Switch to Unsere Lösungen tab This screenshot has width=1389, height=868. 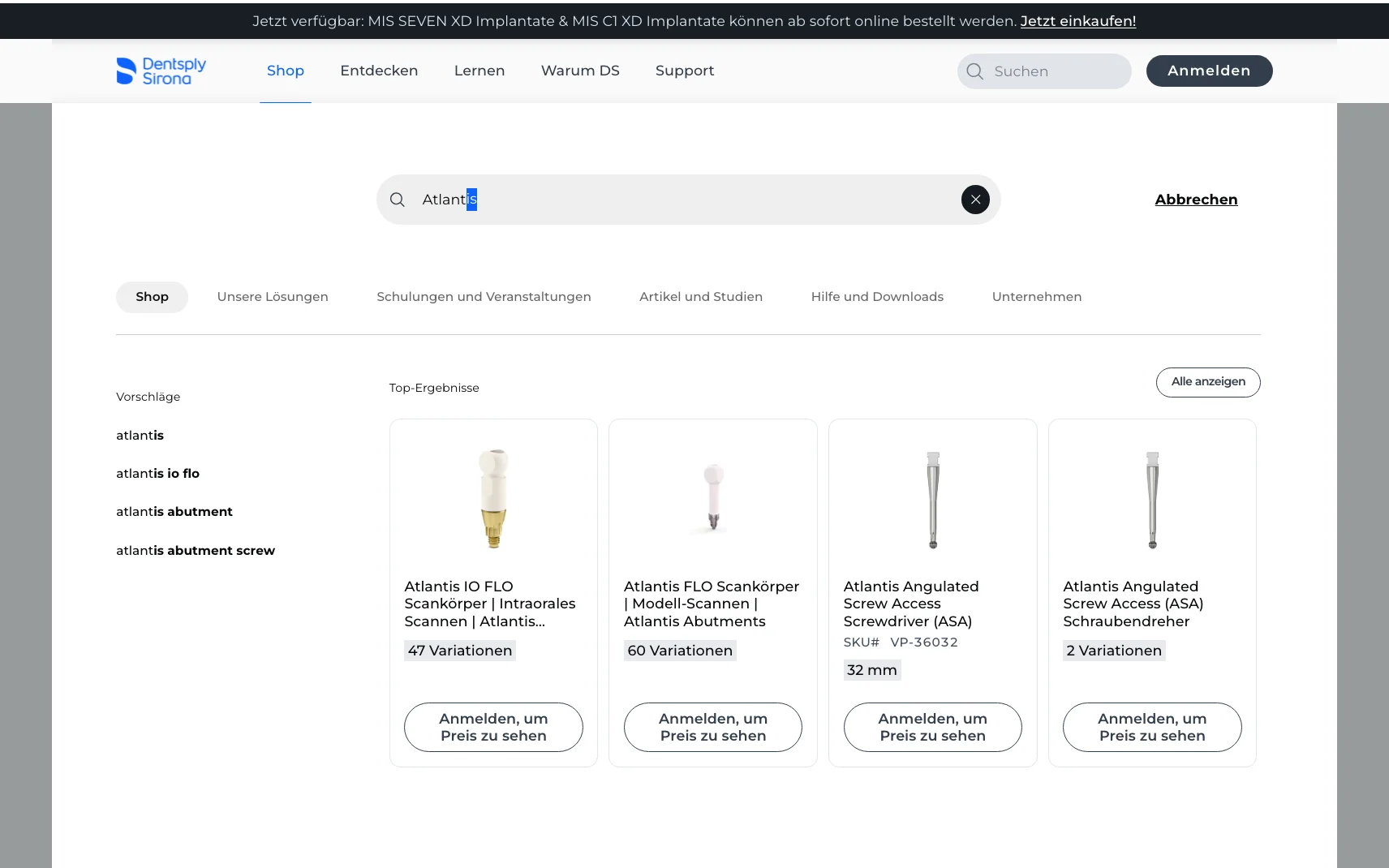click(x=273, y=297)
